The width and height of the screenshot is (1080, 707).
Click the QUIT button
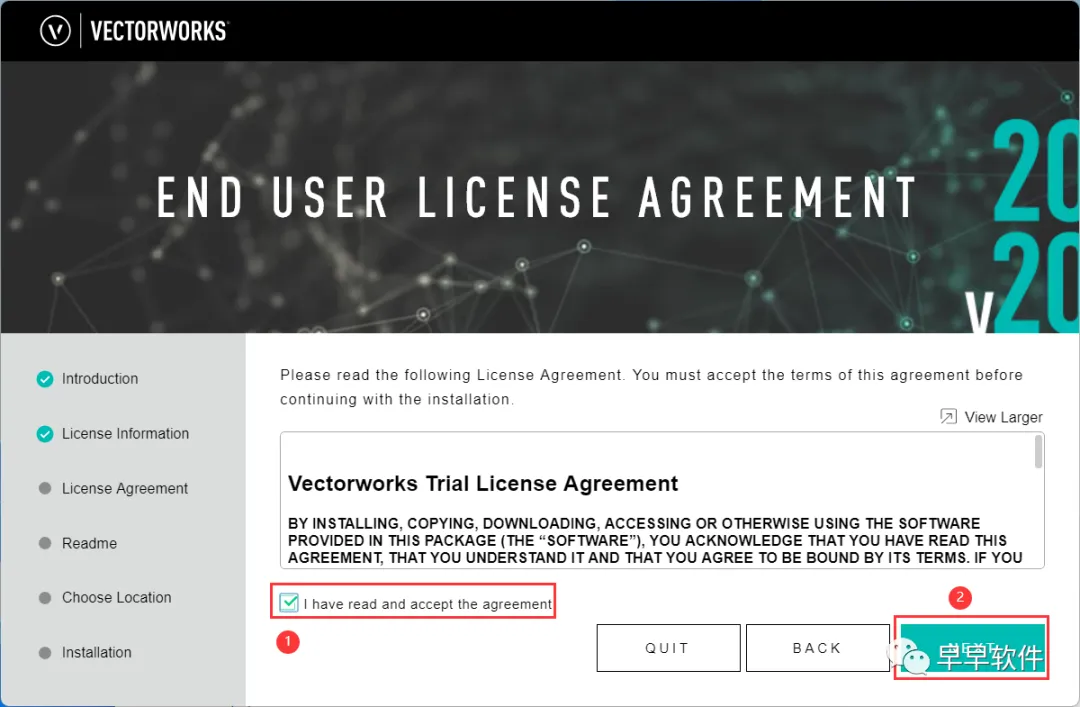click(668, 648)
